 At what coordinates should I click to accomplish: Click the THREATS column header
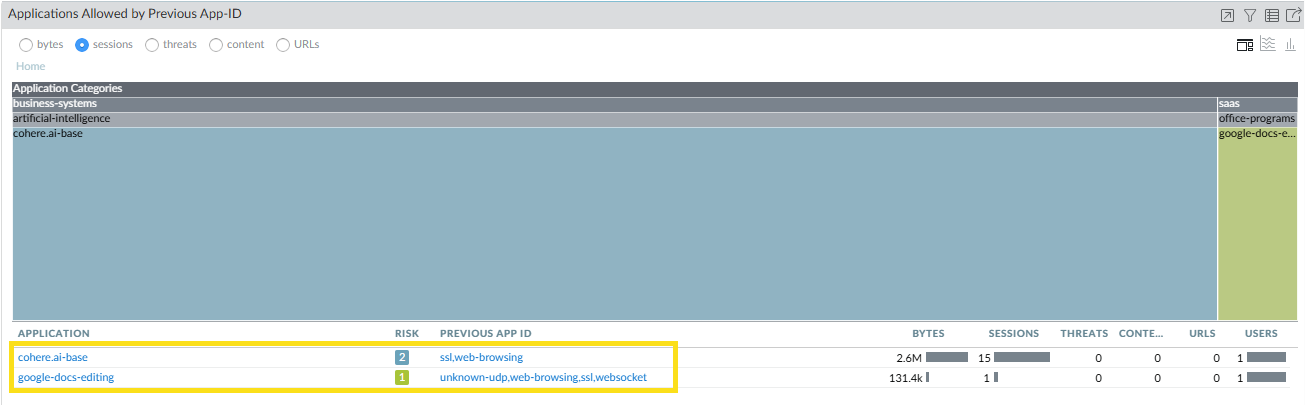(1084, 334)
